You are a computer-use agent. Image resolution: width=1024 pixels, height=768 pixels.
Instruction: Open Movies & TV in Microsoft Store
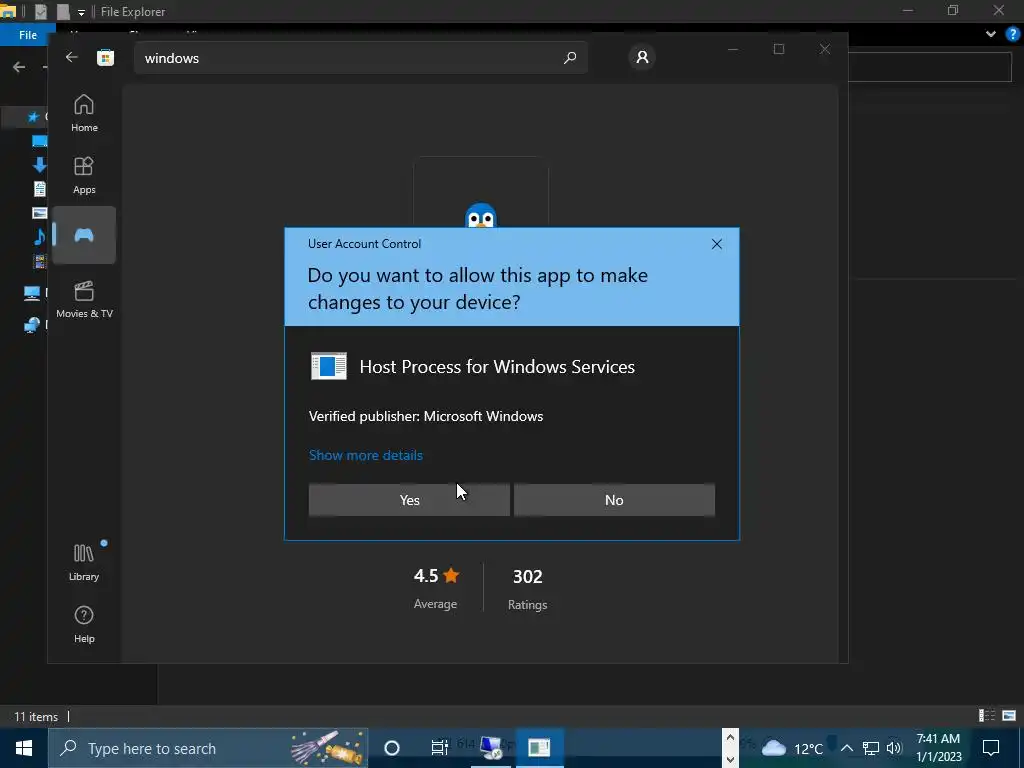point(84,300)
